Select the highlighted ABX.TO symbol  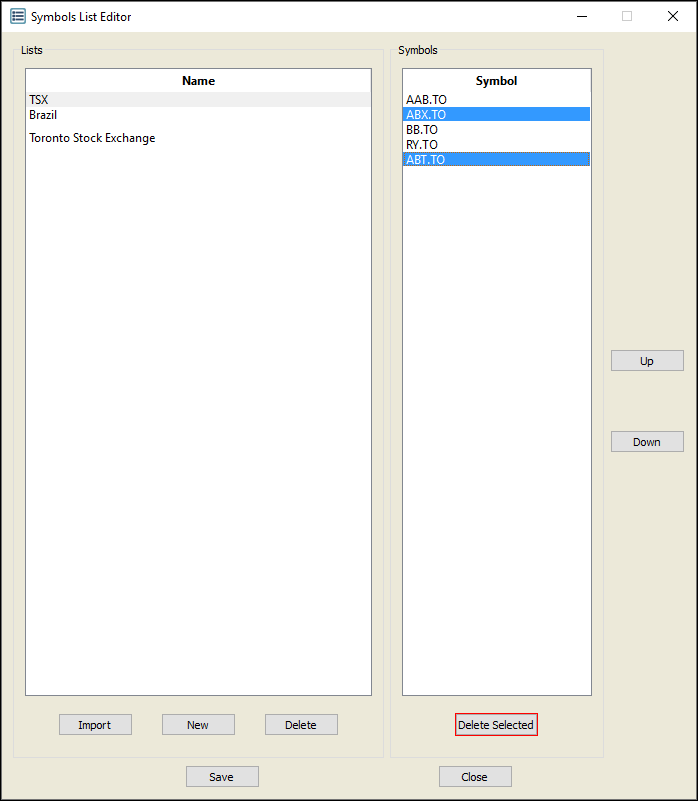coord(426,115)
